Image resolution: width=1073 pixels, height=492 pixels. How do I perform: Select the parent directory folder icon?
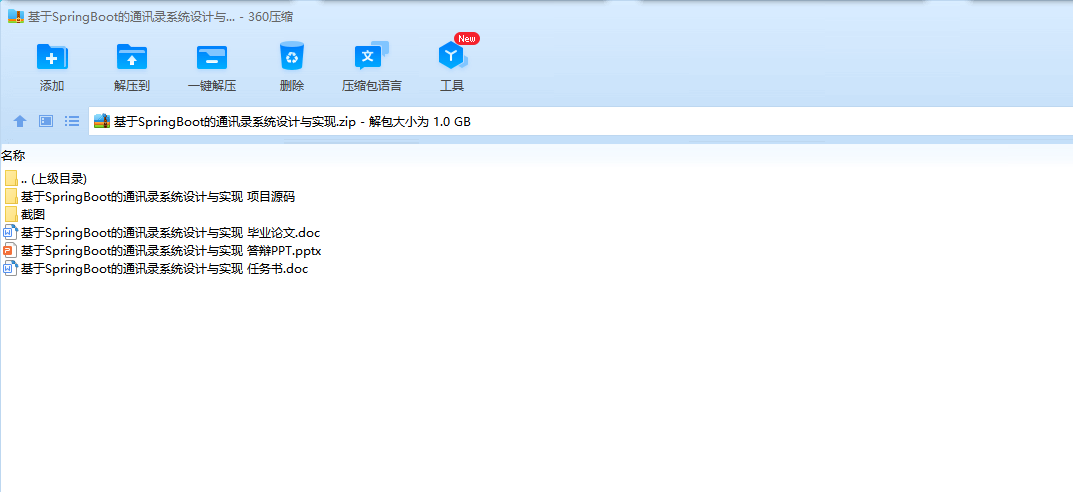10,179
